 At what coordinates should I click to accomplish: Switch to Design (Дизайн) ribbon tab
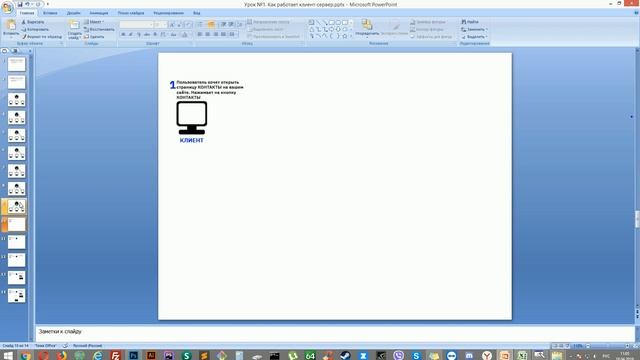coord(73,13)
